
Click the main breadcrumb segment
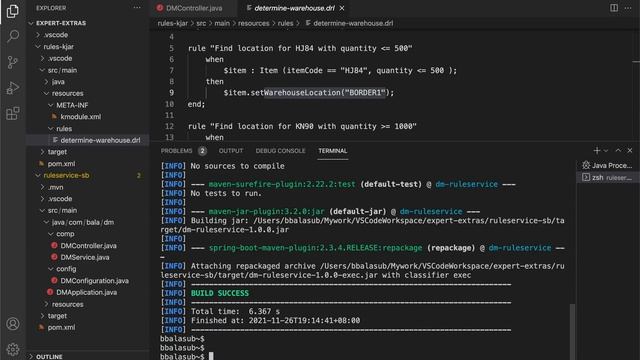click(x=222, y=23)
